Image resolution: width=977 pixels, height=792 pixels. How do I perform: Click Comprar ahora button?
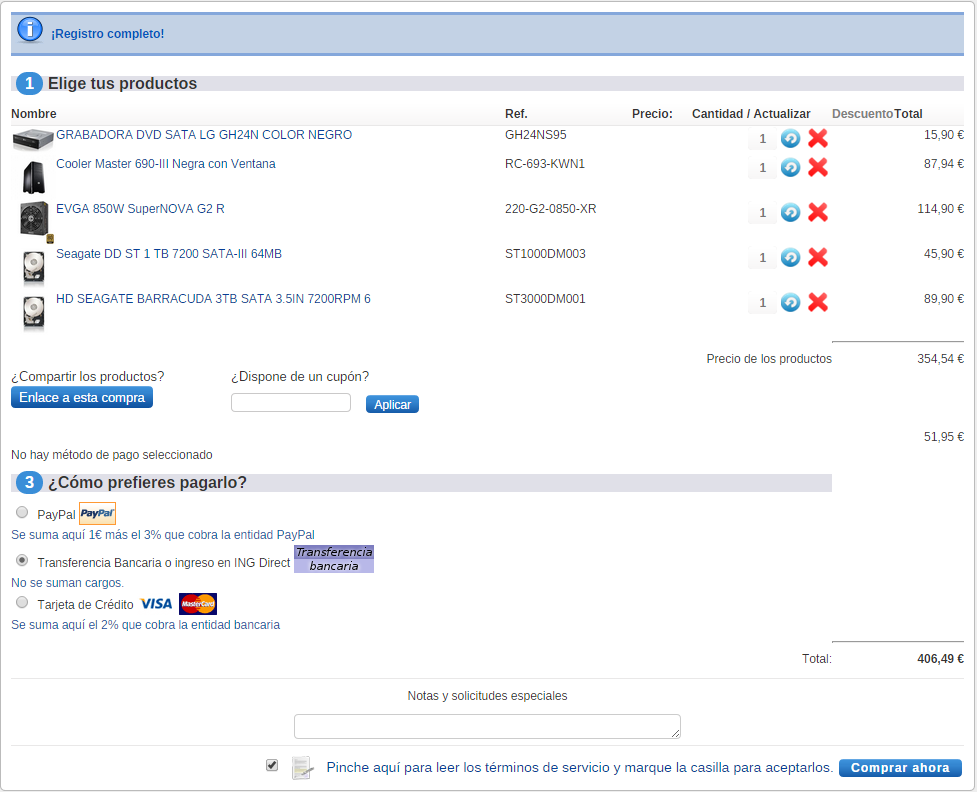click(x=900, y=768)
